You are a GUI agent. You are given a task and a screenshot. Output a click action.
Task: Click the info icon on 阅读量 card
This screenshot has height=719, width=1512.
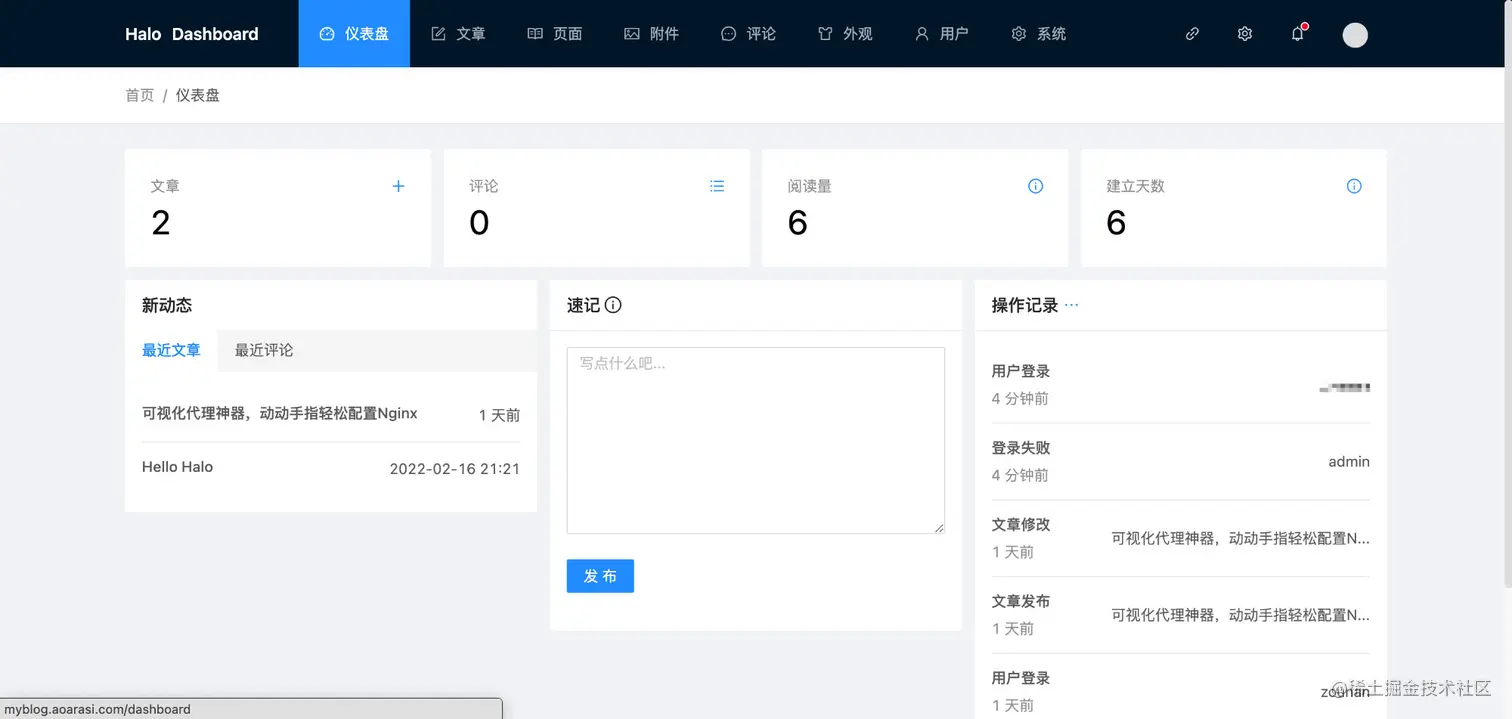(1036, 186)
